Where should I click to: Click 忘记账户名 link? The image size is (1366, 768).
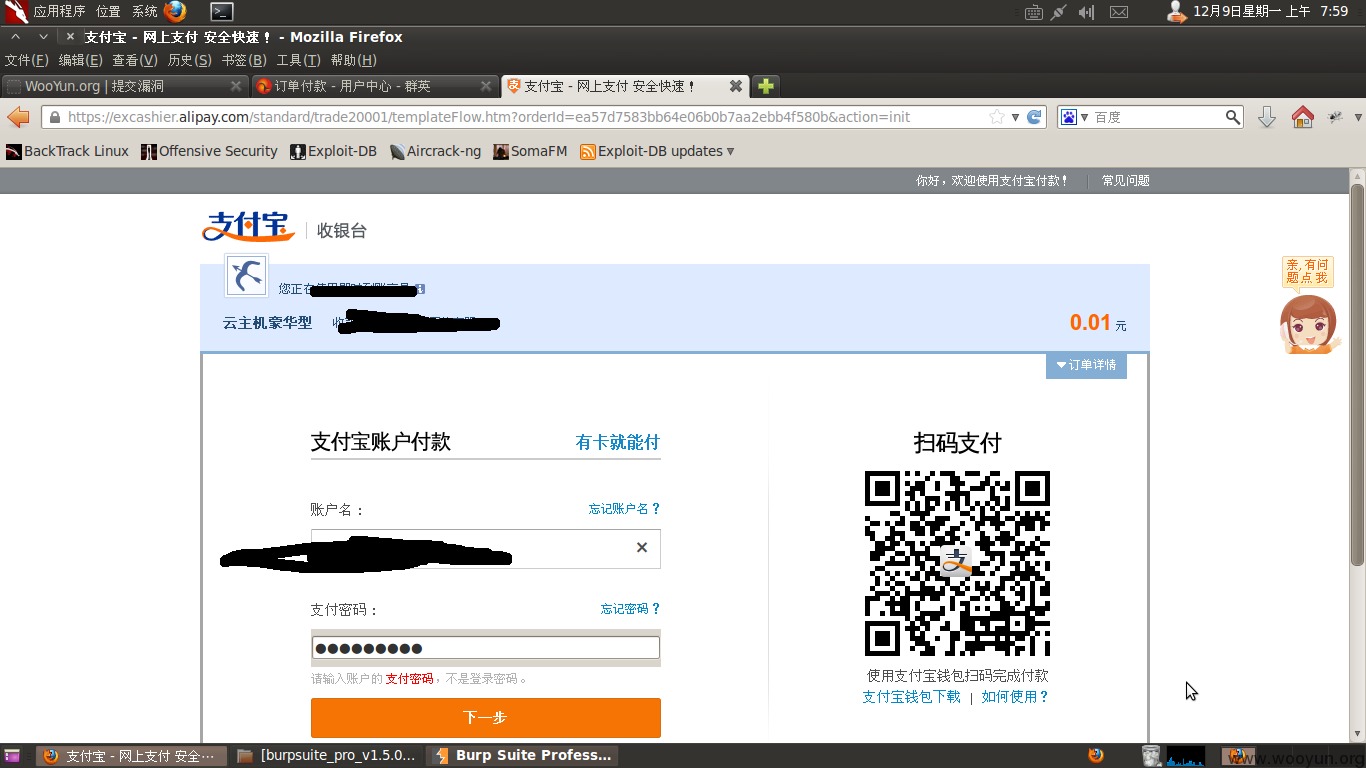coord(624,509)
